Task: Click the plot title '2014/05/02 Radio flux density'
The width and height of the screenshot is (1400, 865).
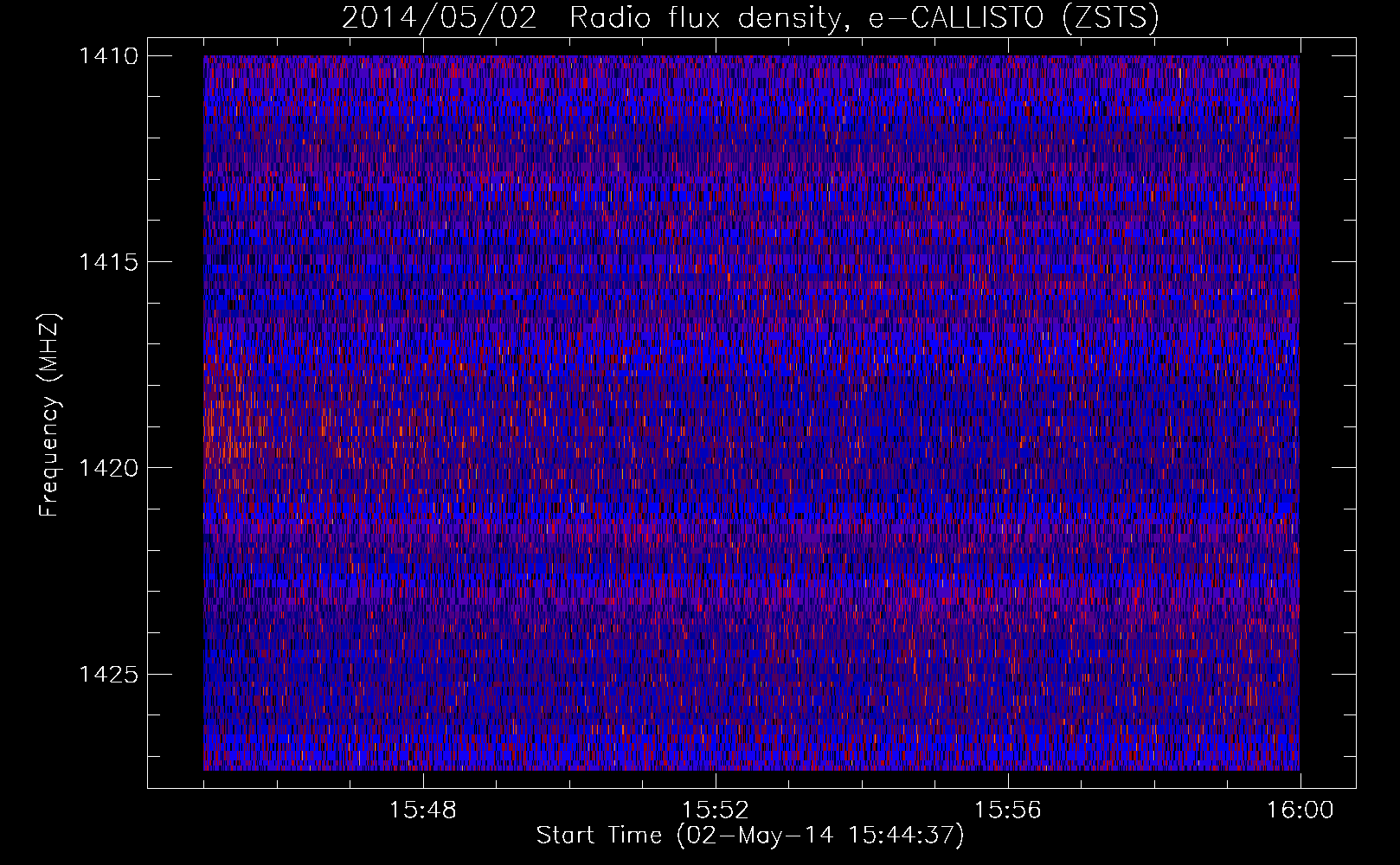Action: (750, 17)
